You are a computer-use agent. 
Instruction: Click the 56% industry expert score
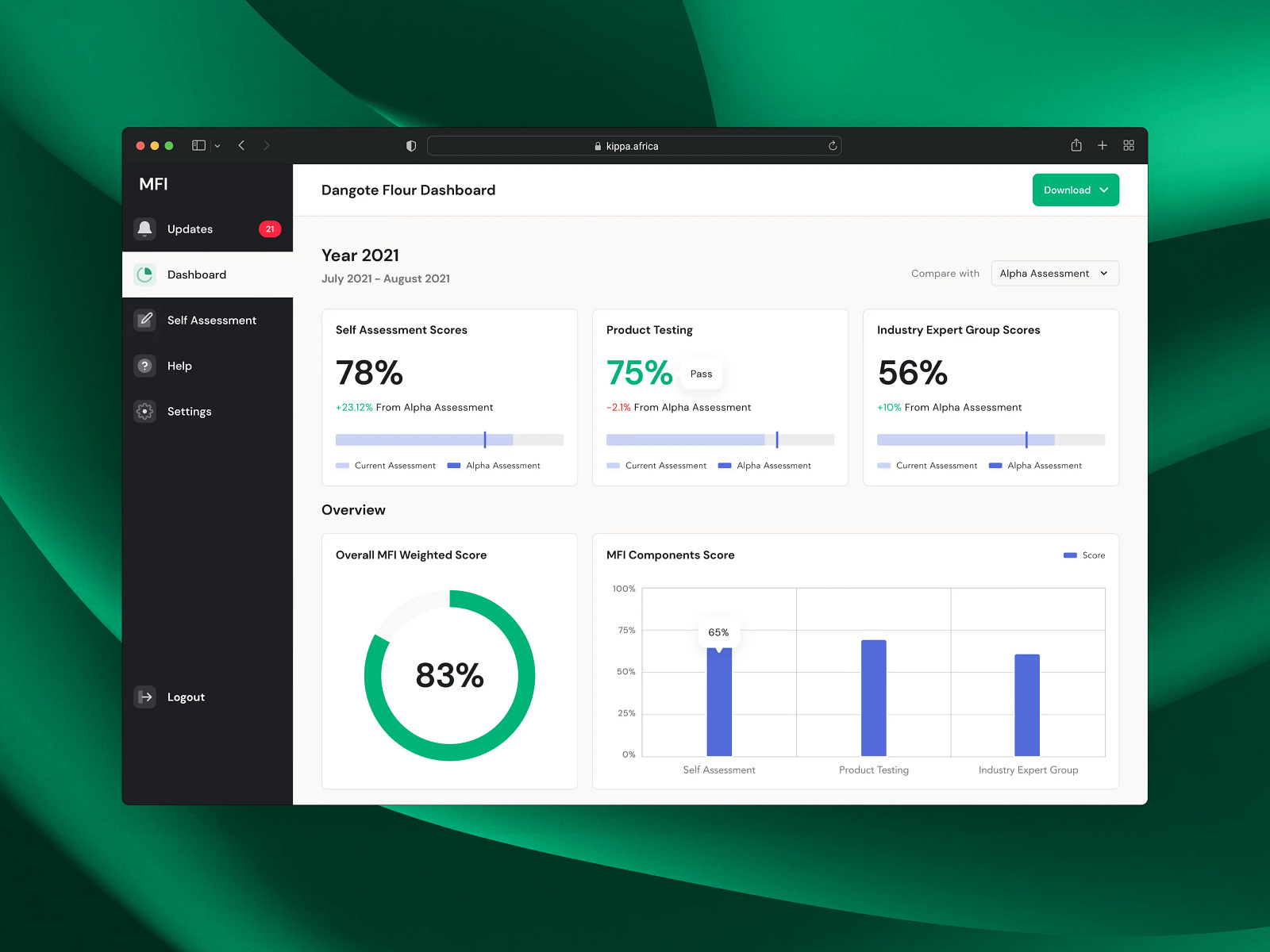[913, 373]
